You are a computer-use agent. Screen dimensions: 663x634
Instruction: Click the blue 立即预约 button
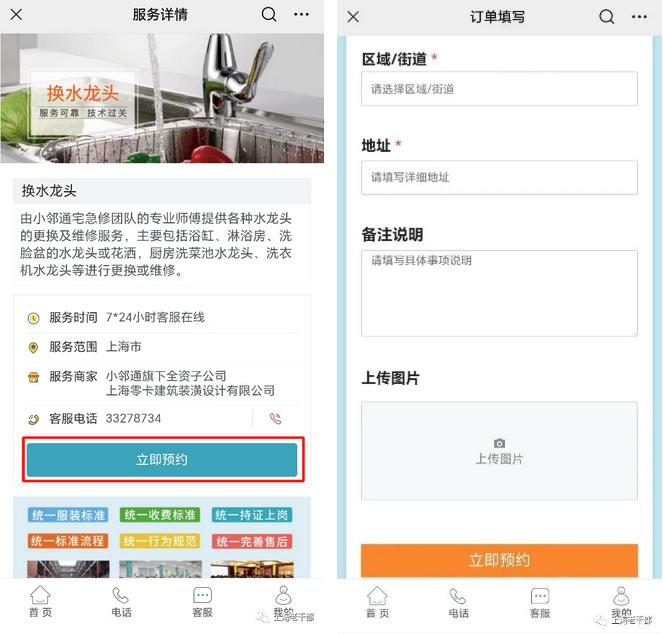tap(162, 459)
